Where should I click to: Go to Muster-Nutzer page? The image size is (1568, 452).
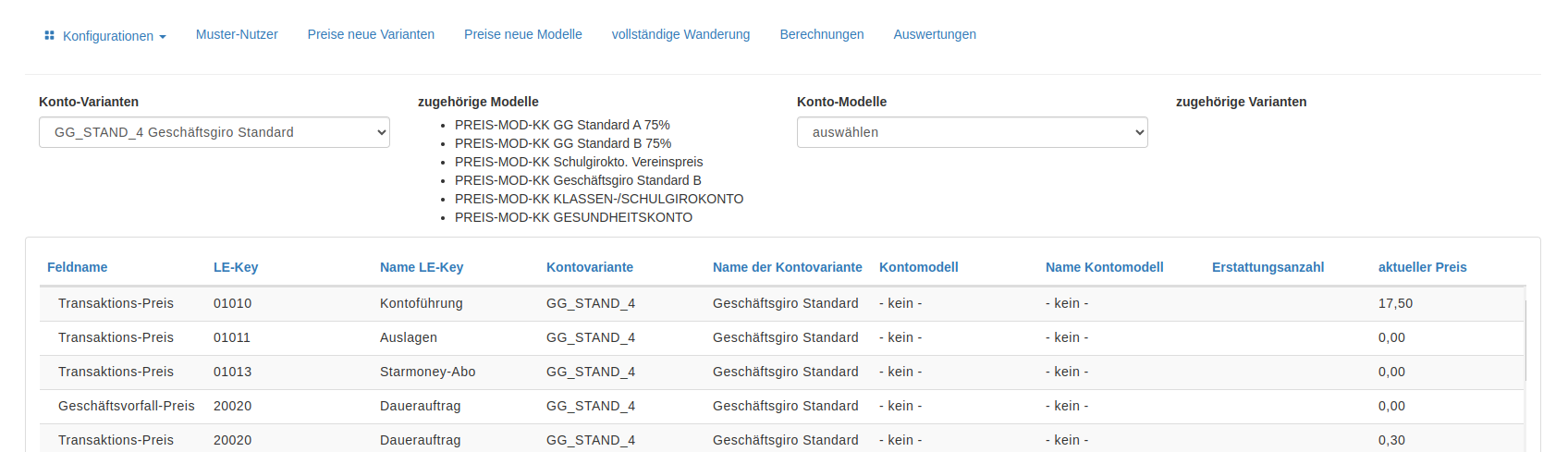pyautogui.click(x=237, y=34)
